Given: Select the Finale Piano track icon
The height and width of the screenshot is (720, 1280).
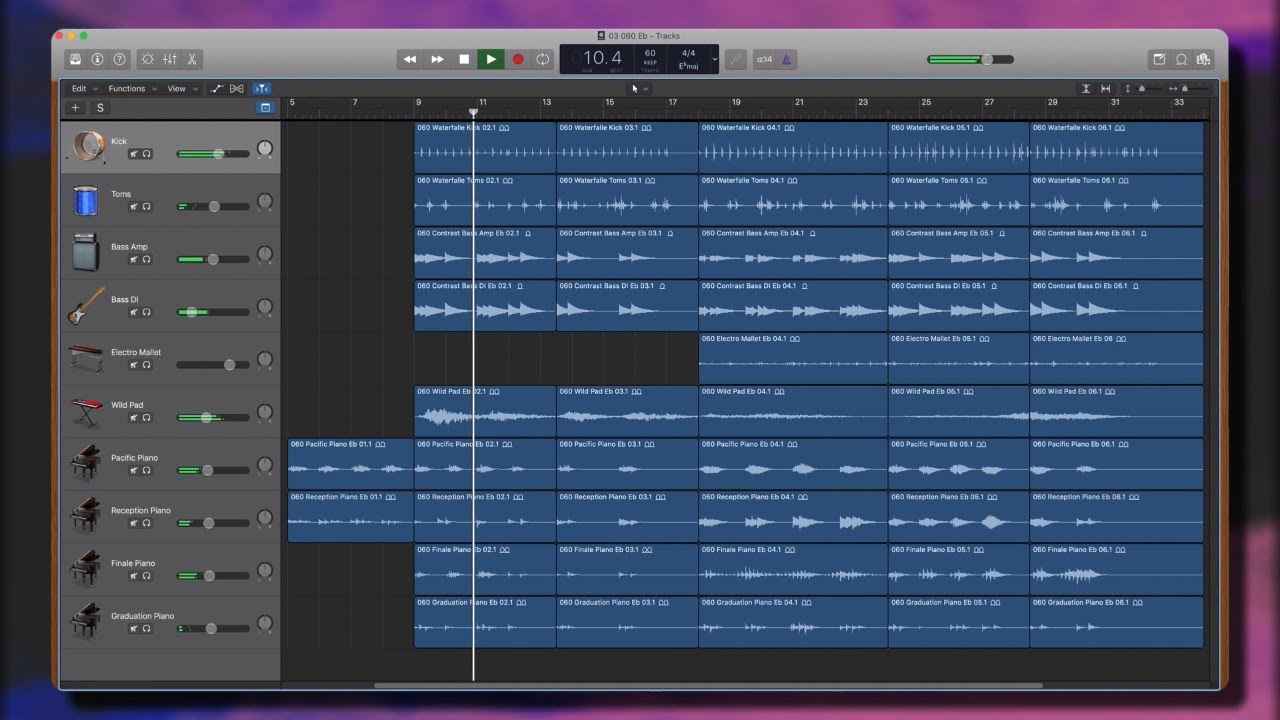Looking at the screenshot, I should click(x=86, y=570).
